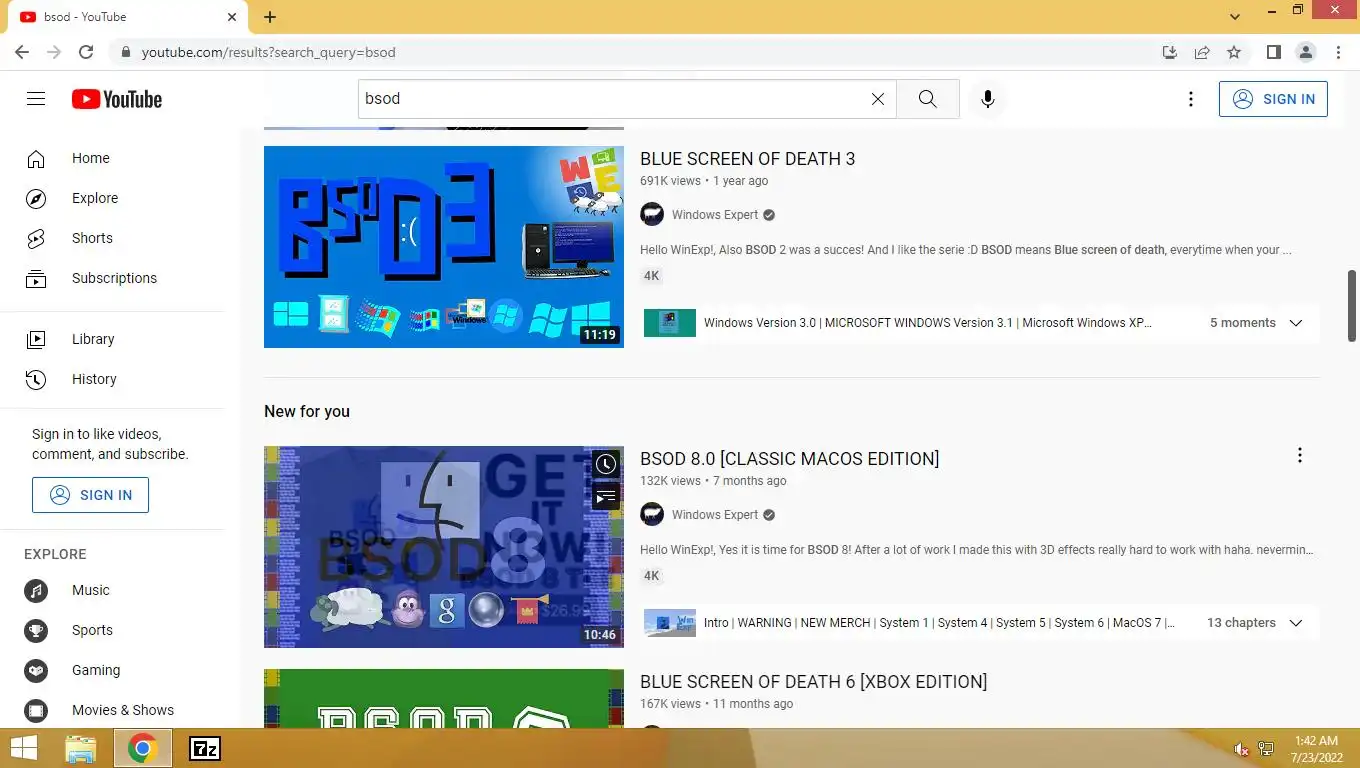
Task: Expand the 5 moments chevron
Action: (x=1296, y=323)
